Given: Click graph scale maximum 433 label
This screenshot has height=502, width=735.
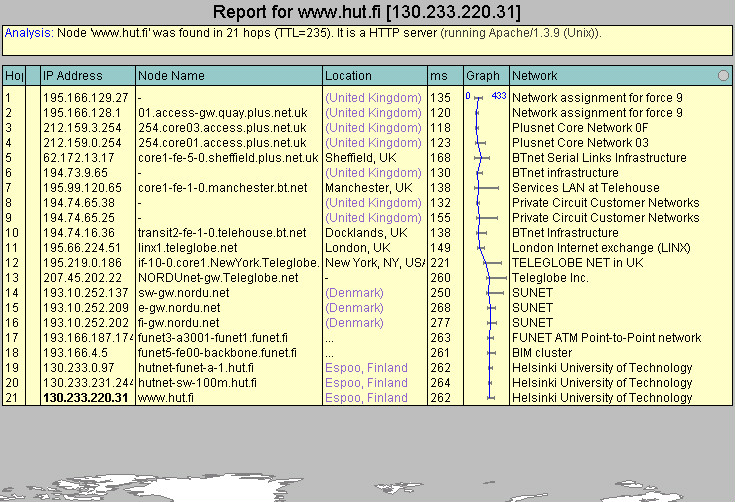Looking at the screenshot, I should (x=499, y=96).
